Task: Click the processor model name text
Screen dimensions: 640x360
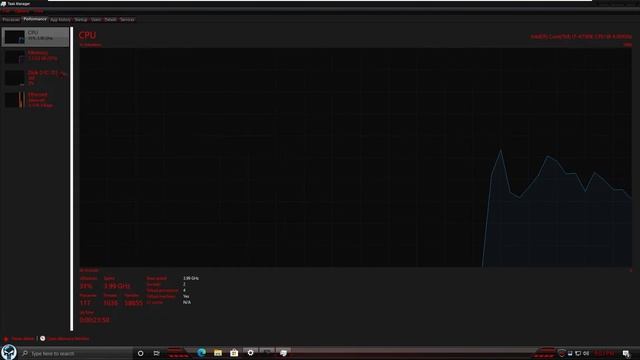Action: tap(581, 36)
